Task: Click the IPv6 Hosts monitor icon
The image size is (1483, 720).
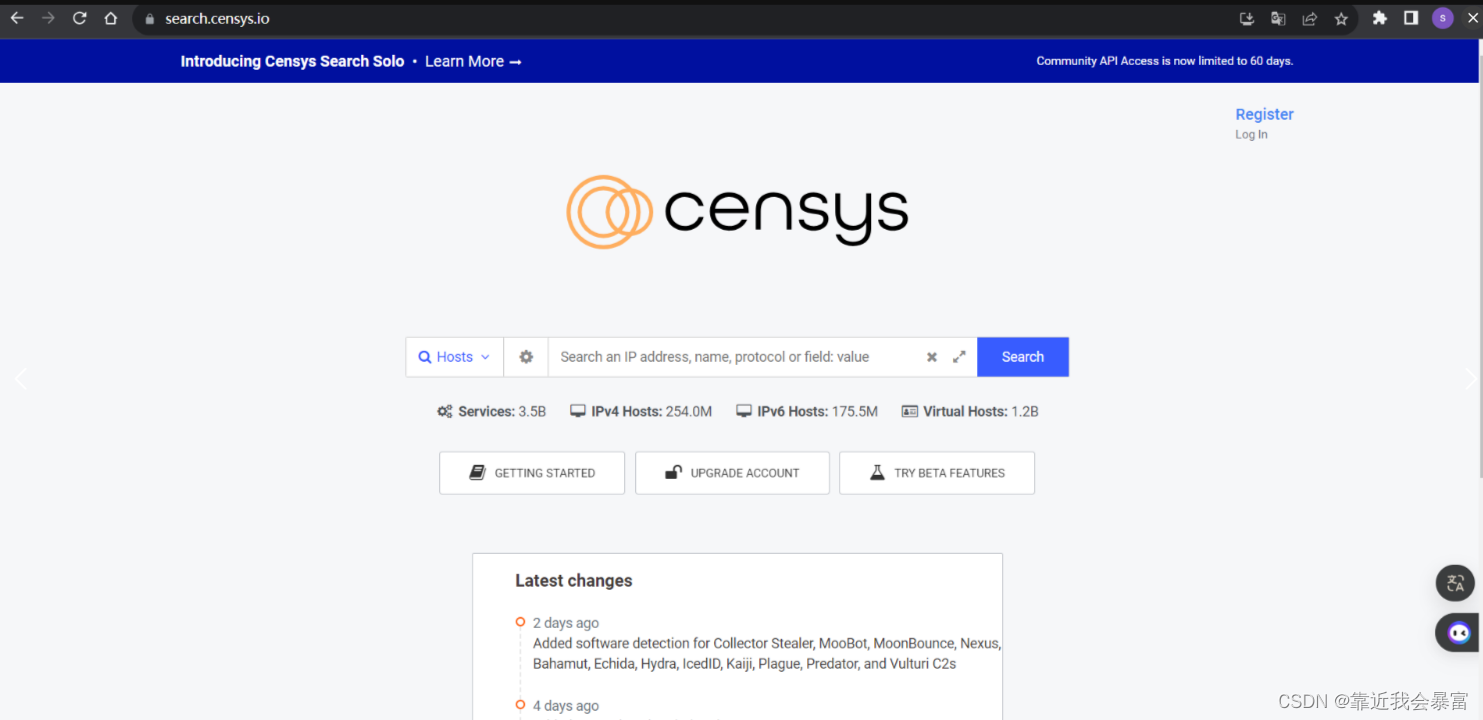Action: 744,411
